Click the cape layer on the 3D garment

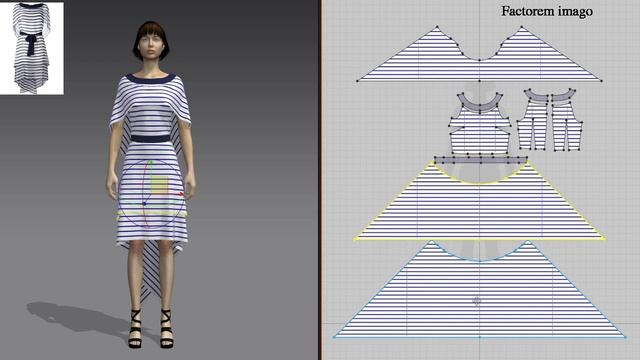click(x=150, y=96)
